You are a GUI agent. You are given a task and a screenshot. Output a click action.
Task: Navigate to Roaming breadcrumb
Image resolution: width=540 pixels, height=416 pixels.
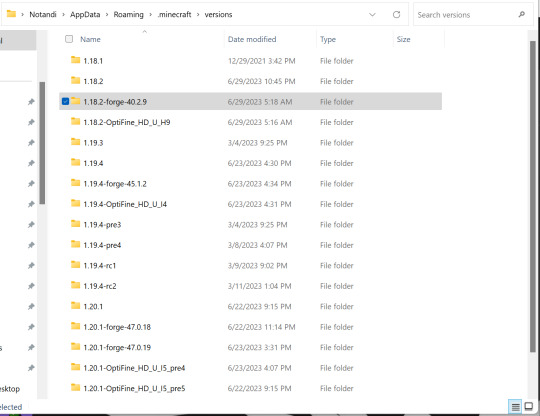click(128, 14)
